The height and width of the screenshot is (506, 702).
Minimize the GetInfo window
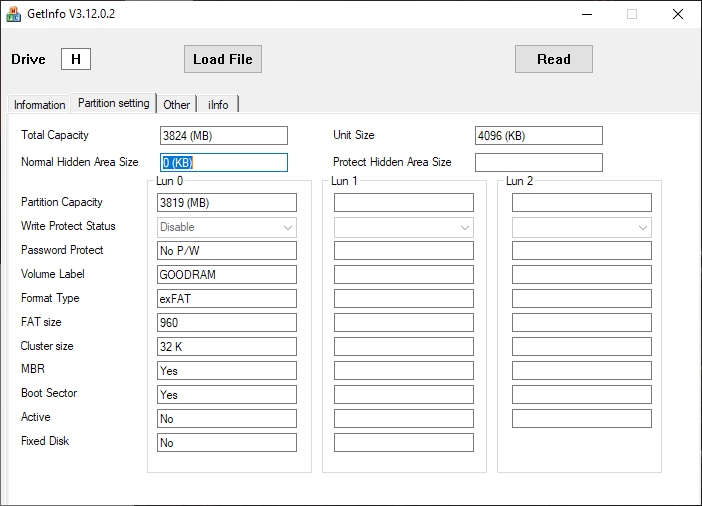coord(586,14)
